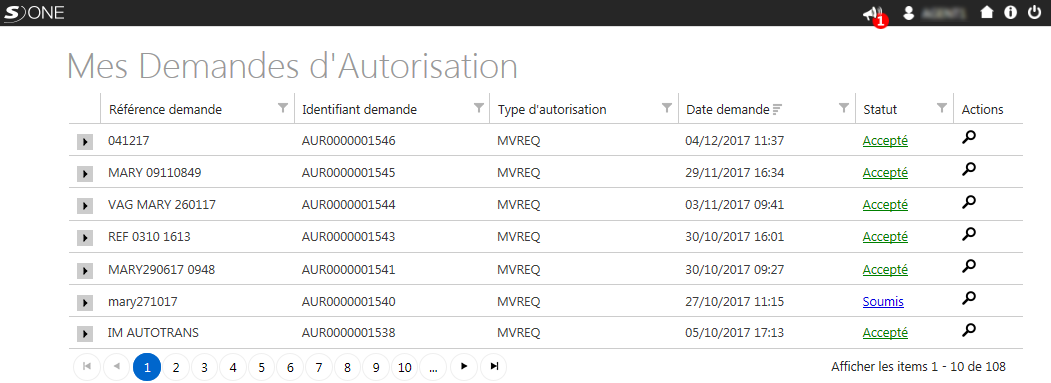This screenshot has width=1051, height=383.
Task: Expand the REF 0310 1613 row
Action: pyautogui.click(x=84, y=237)
